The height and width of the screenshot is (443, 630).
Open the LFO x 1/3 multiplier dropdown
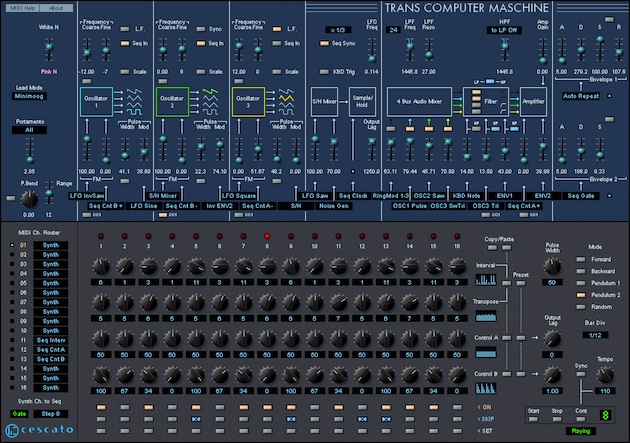coord(338,30)
